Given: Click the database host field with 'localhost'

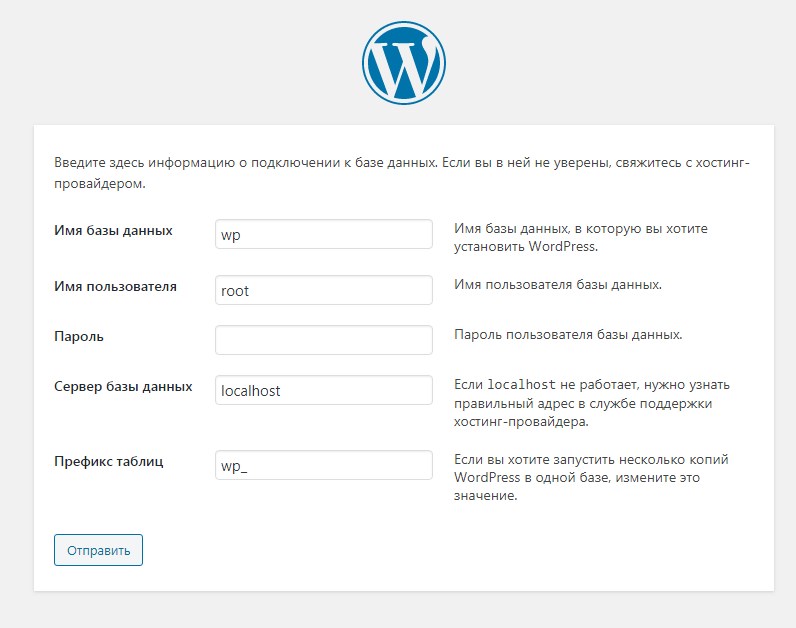Looking at the screenshot, I should tap(323, 390).
